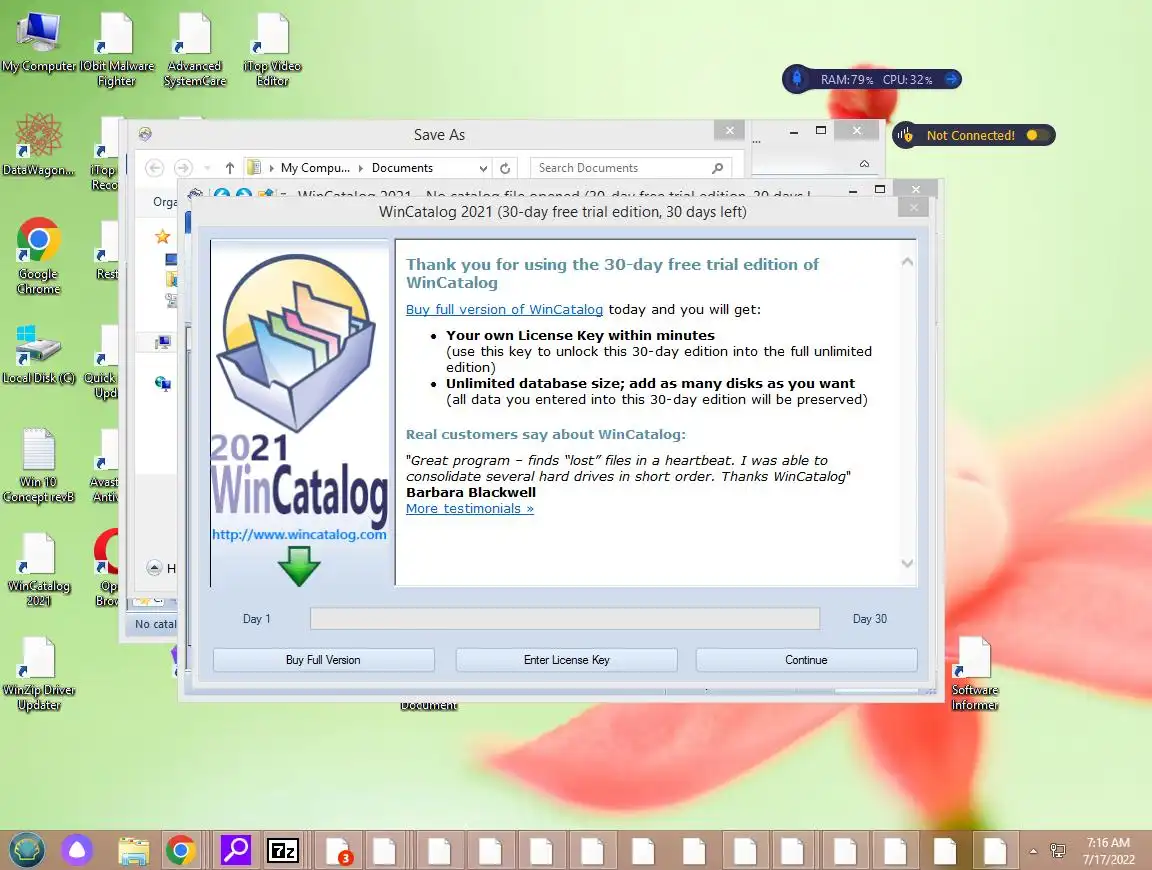Click the Day 1 label

pyautogui.click(x=256, y=619)
